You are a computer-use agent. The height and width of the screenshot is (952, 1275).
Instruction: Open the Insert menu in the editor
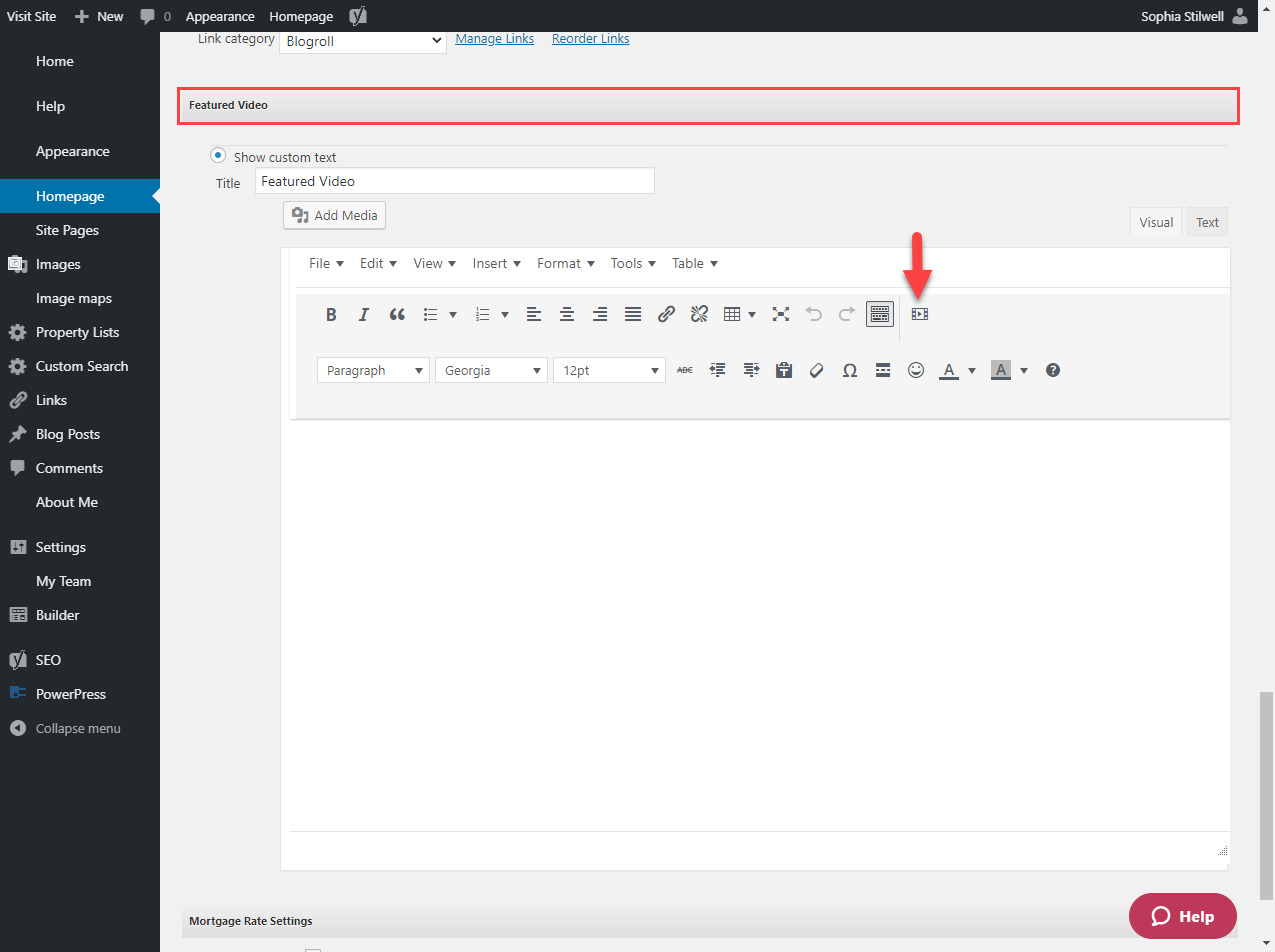click(496, 263)
